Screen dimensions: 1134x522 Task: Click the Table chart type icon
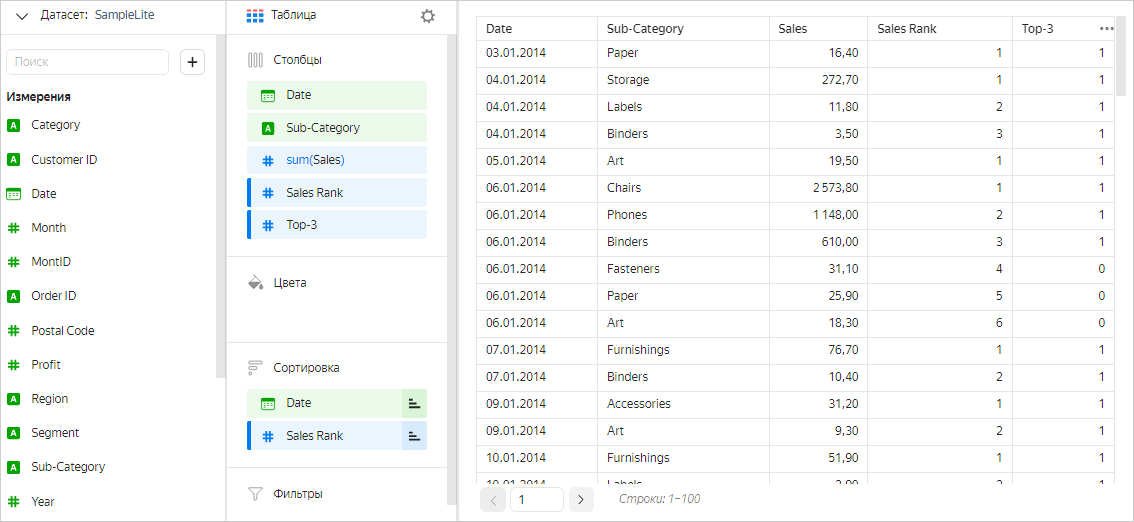[255, 16]
